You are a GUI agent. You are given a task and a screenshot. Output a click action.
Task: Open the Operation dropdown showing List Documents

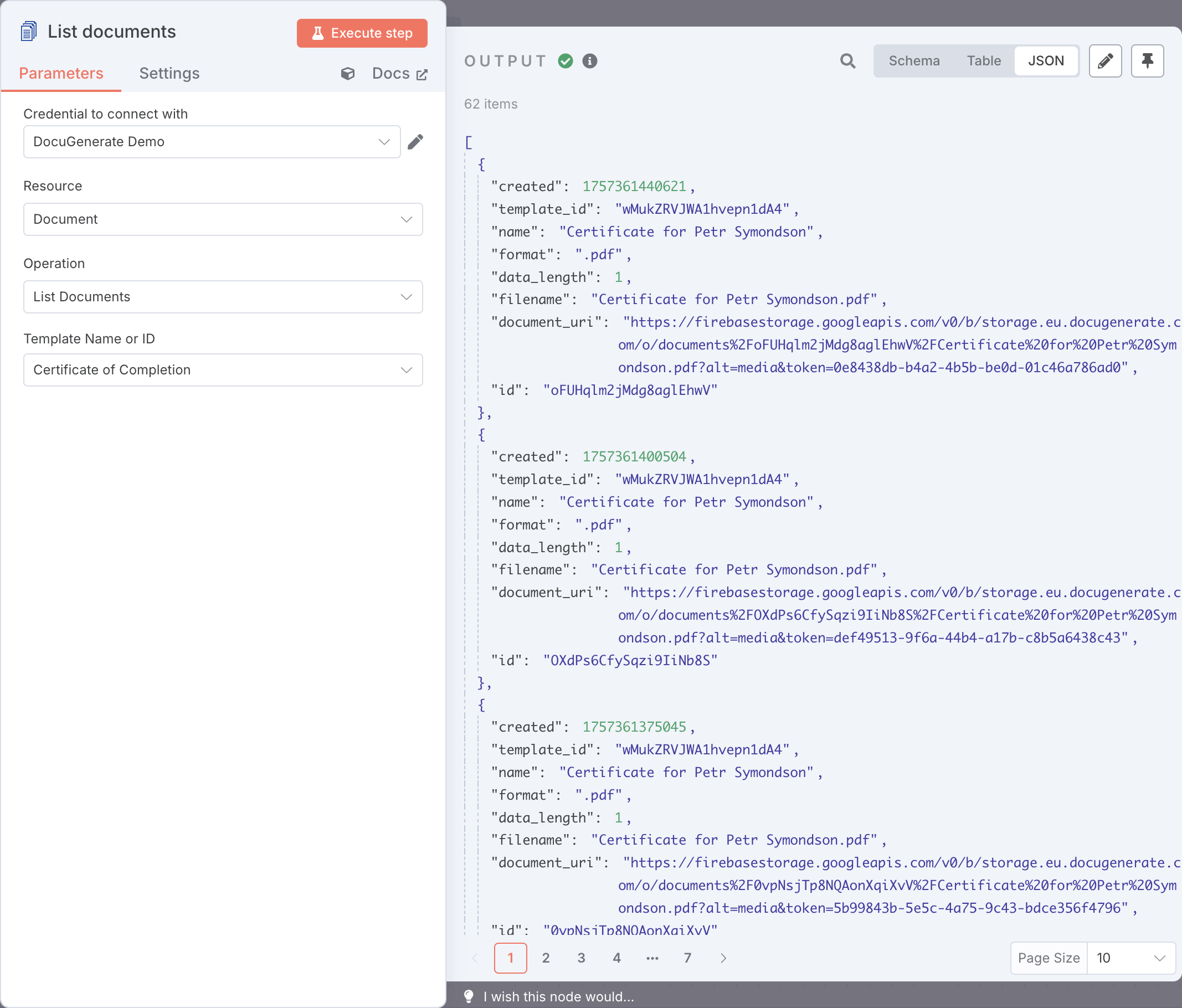[223, 297]
